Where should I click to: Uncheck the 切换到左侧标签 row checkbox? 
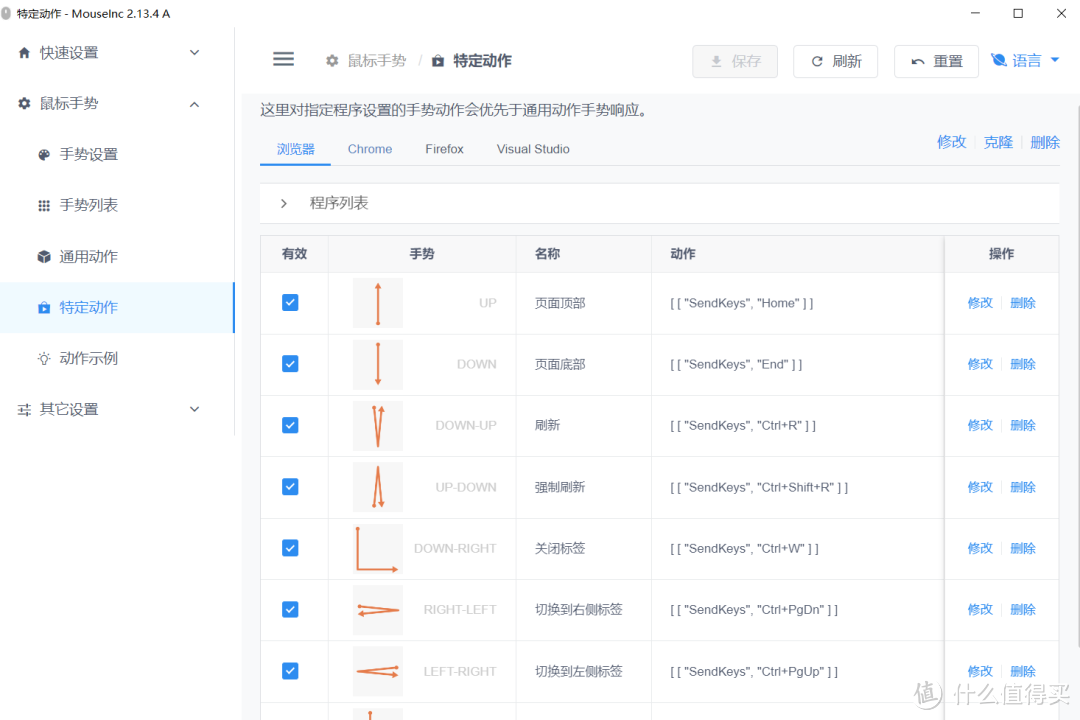(x=290, y=670)
